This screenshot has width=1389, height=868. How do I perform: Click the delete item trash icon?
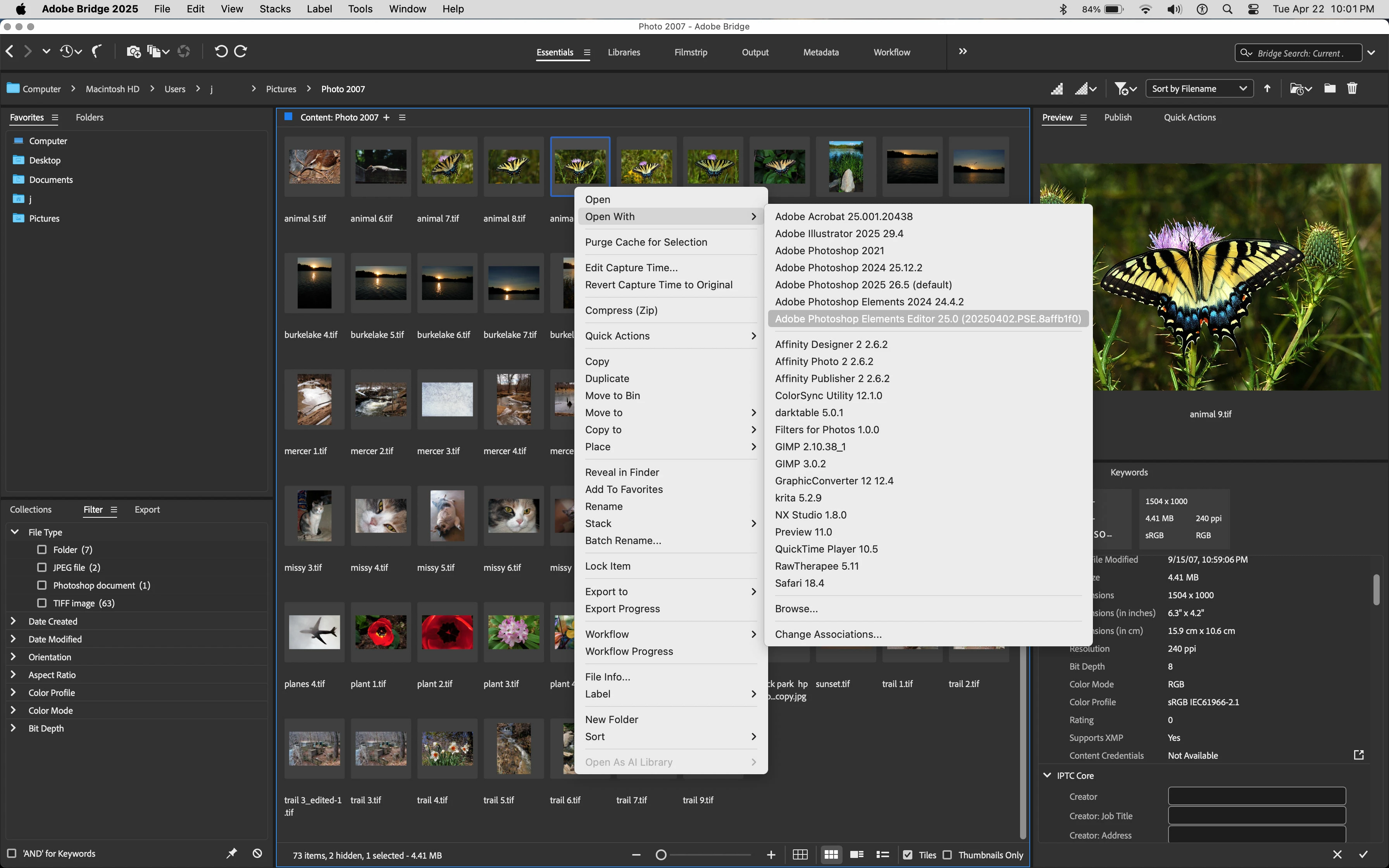click(1352, 88)
